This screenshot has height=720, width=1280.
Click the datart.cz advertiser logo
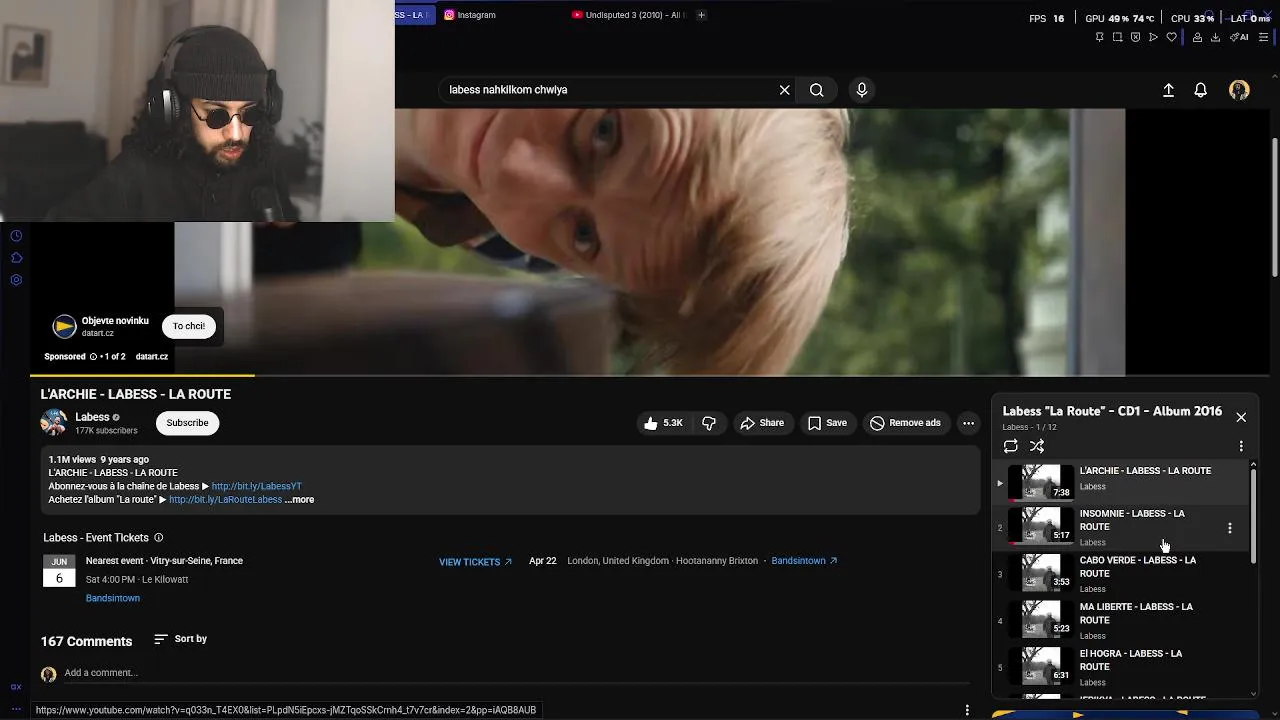point(64,326)
